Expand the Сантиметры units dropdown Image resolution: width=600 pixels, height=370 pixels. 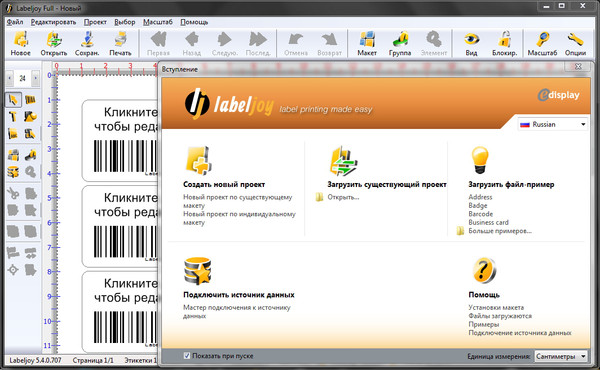coord(560,356)
